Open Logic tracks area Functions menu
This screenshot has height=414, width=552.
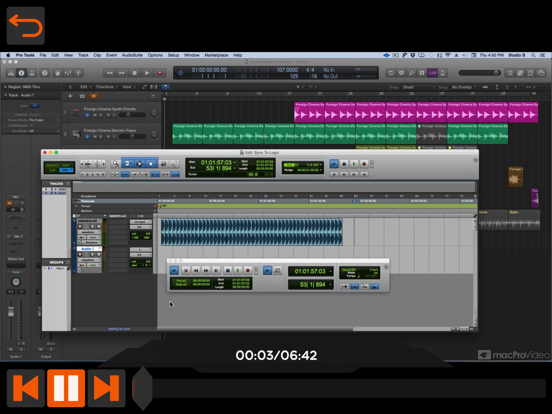pyautogui.click(x=106, y=87)
